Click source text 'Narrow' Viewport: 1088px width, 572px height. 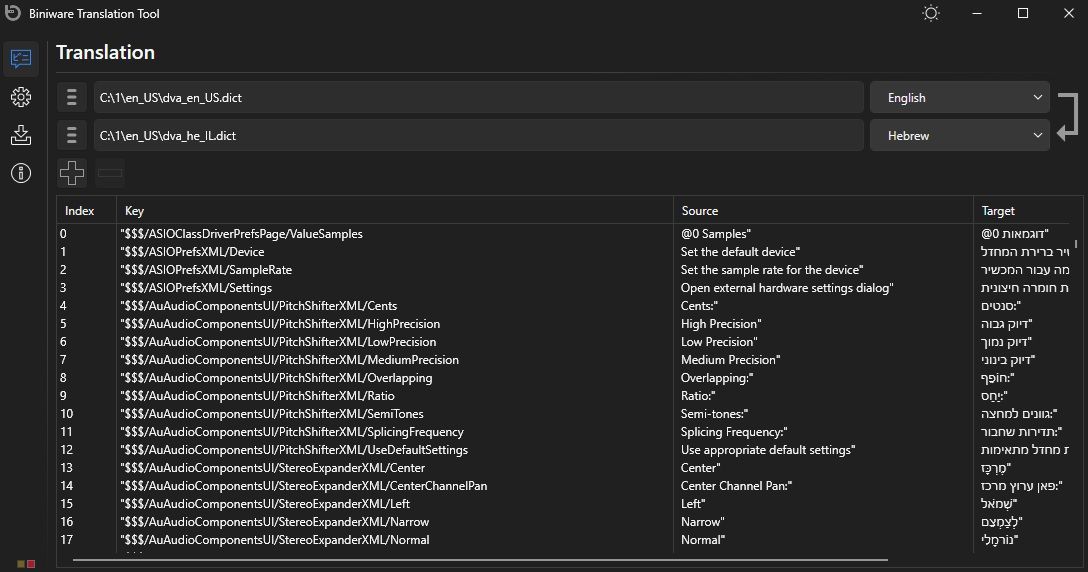[x=702, y=523]
